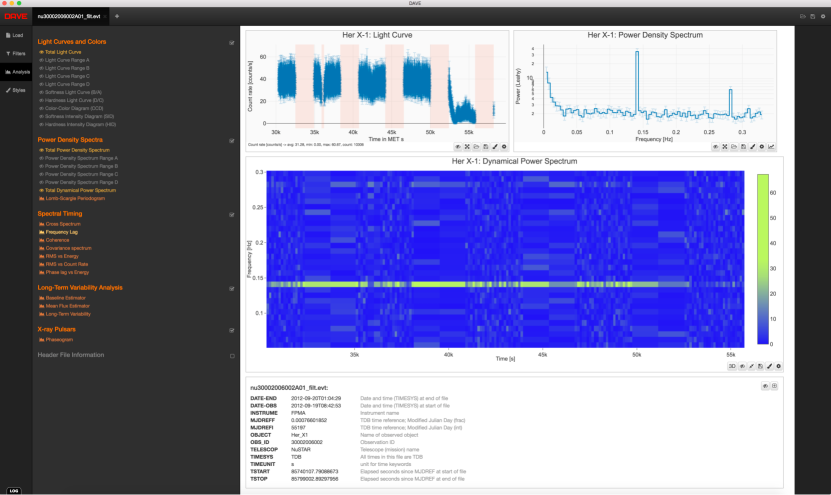Open app settings gear in top-right bar

(823, 16)
